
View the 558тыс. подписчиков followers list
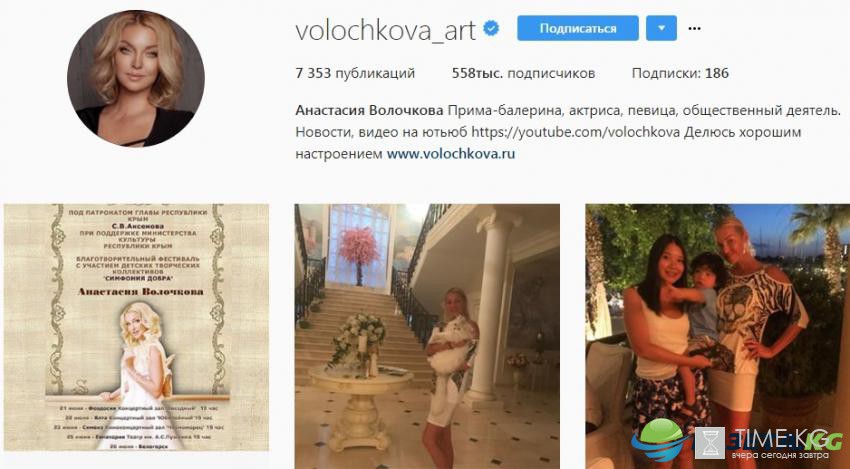coord(523,73)
